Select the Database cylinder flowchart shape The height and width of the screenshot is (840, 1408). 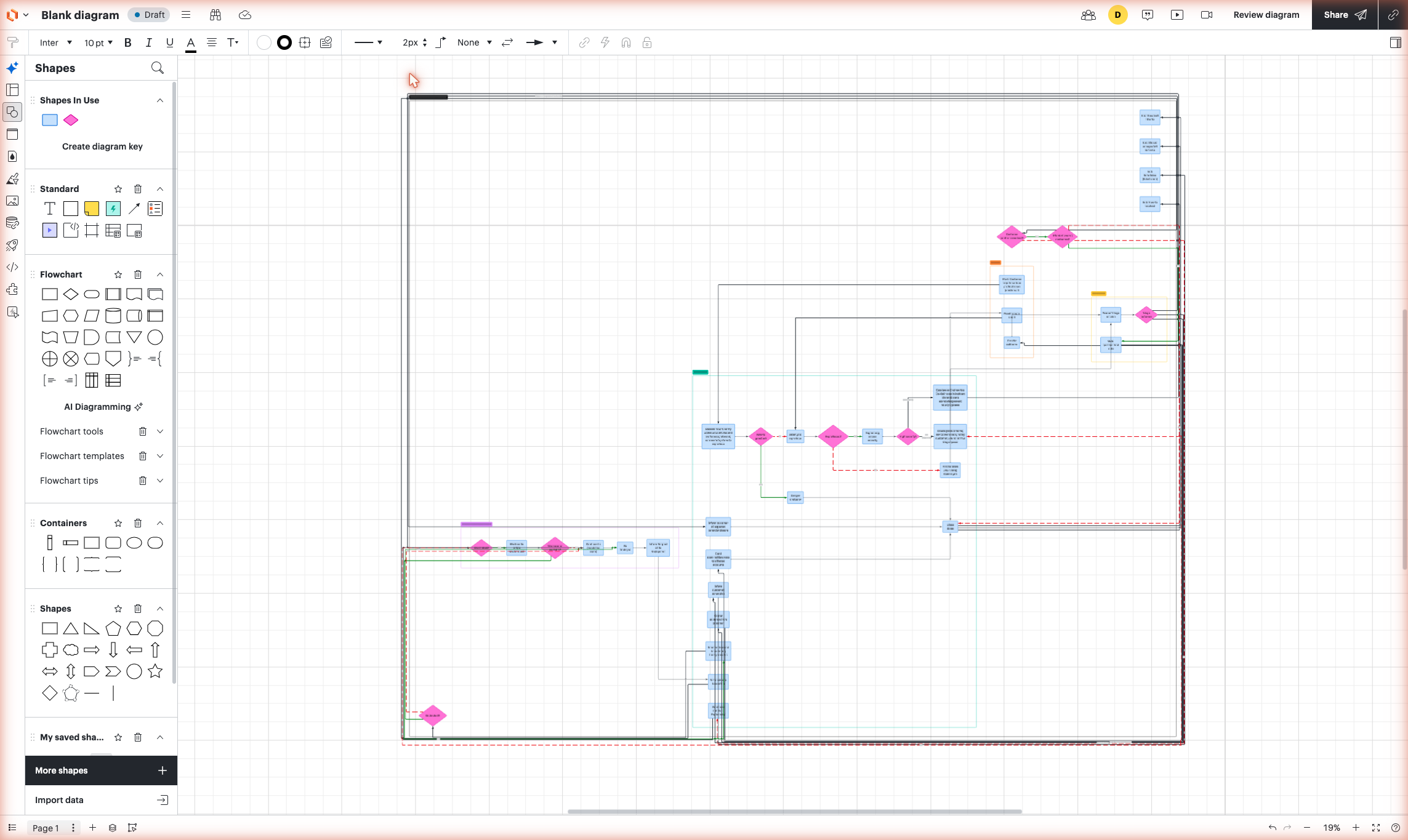coord(113,316)
